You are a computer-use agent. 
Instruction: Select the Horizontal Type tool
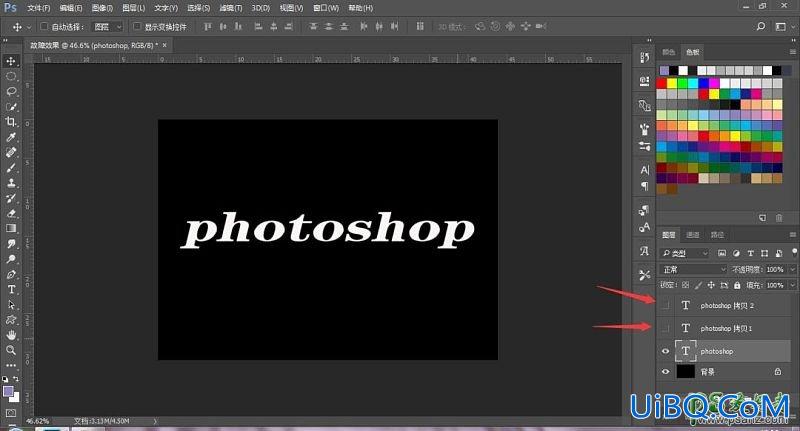11,289
